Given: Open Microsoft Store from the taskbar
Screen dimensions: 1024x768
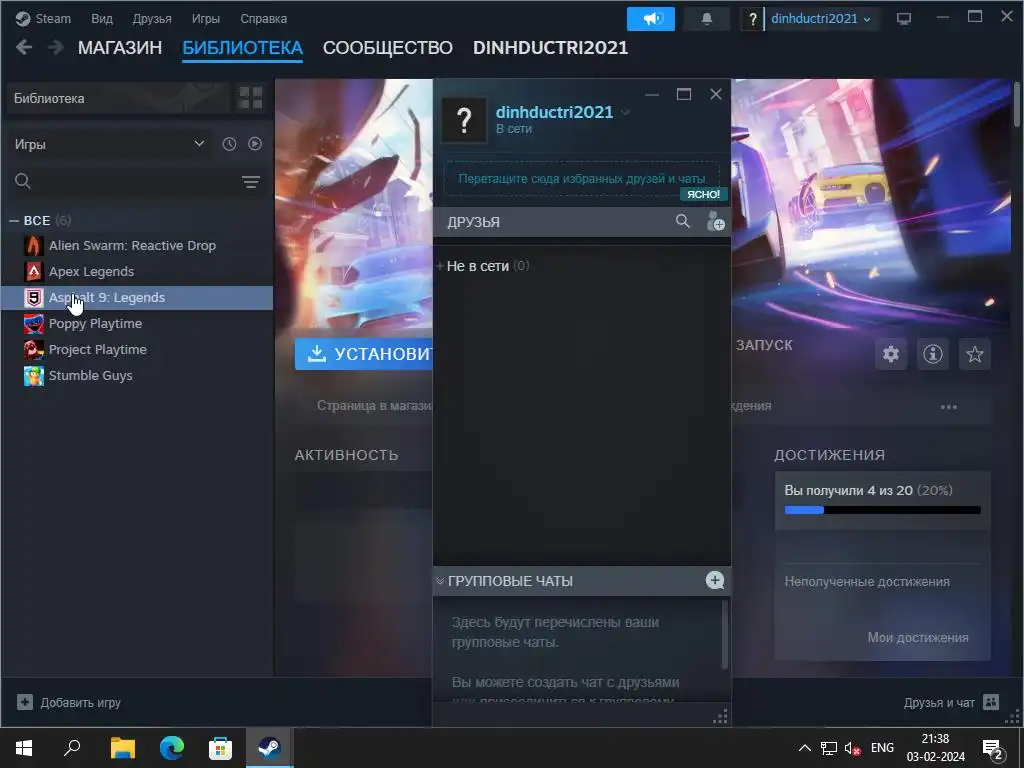Looking at the screenshot, I should 221,748.
